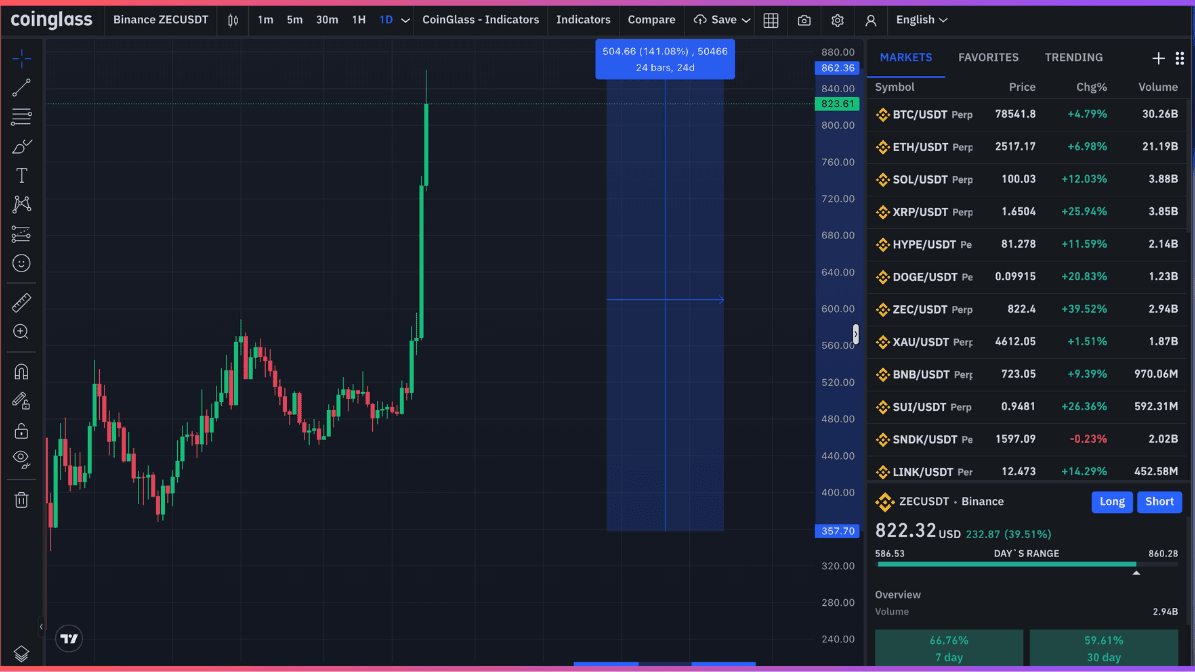
Task: Toggle hide all drawings eye icon
Action: [x=21, y=459]
